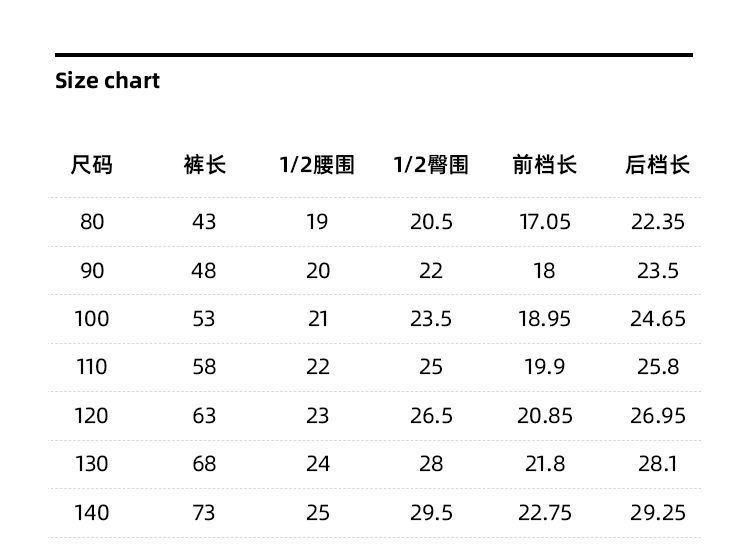Select hip value 26.5 cell
The height and width of the screenshot is (553, 750).
(431, 416)
